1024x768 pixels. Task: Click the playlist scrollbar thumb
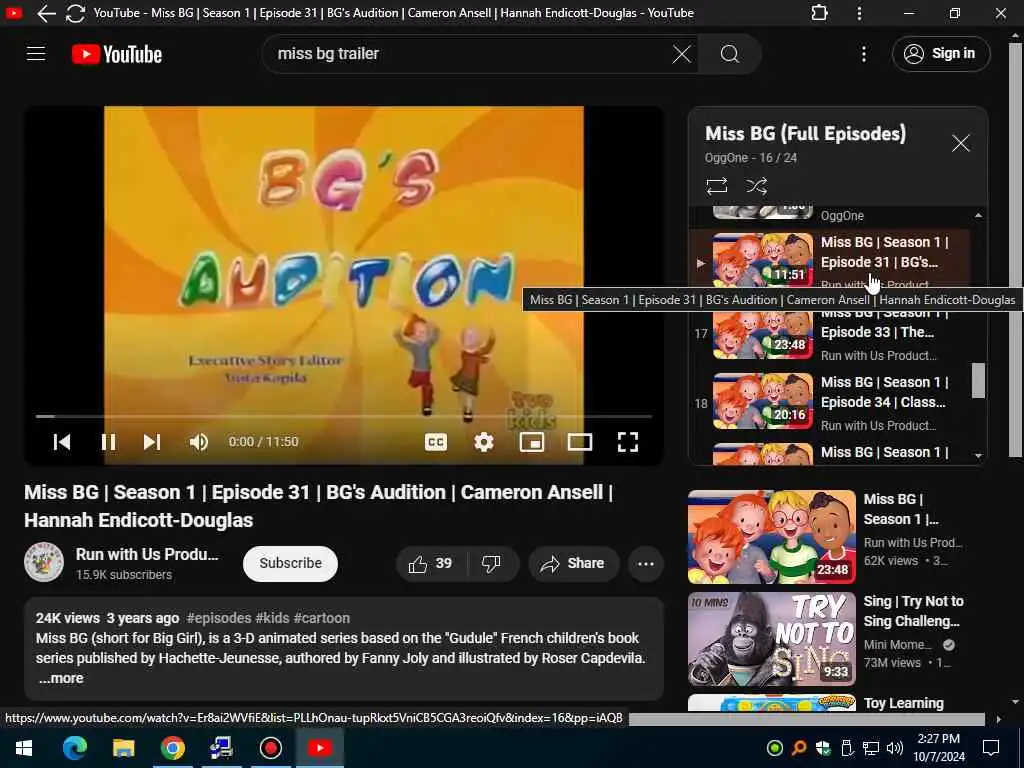[978, 380]
